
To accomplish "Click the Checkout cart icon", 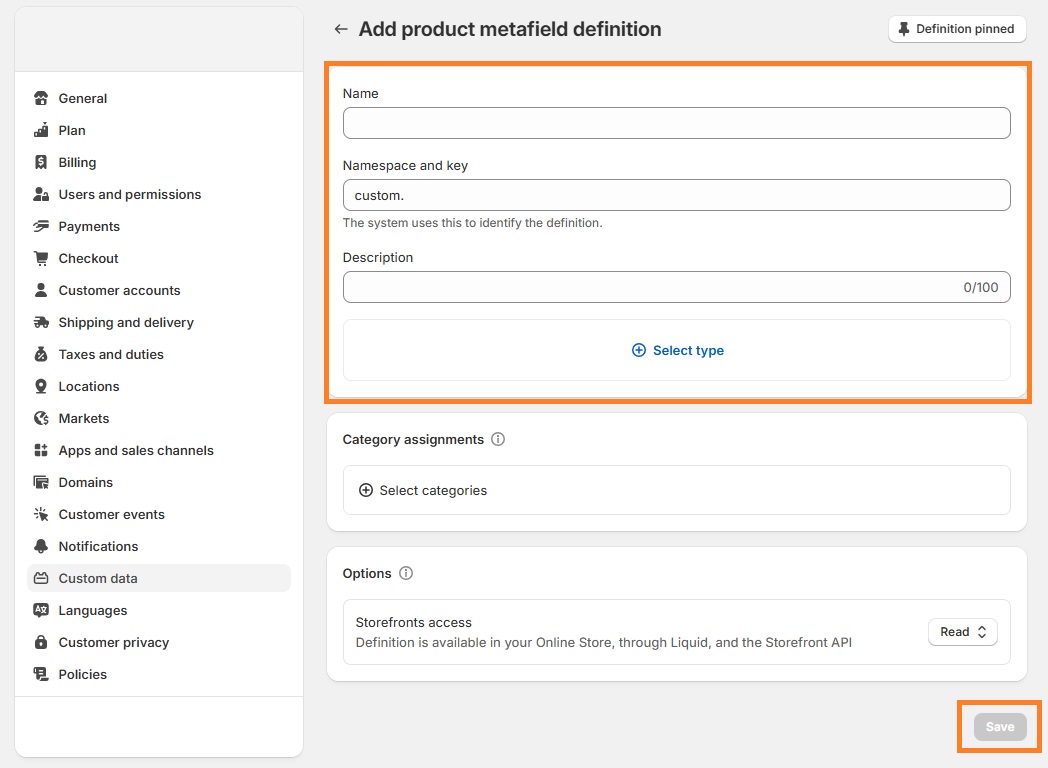I will pos(40,258).
